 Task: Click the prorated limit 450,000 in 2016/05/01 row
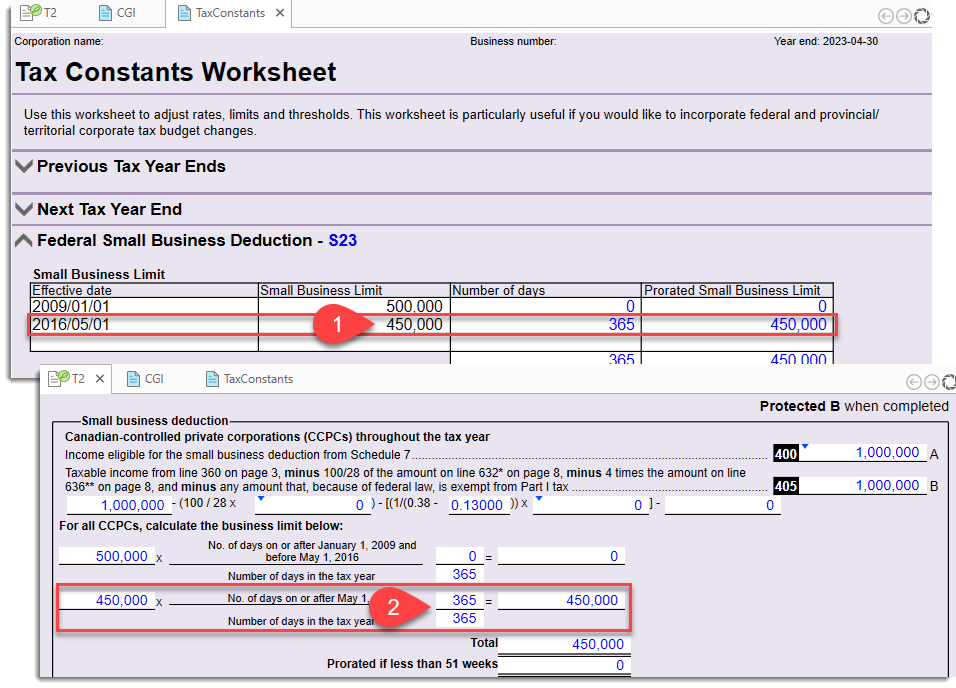738,324
